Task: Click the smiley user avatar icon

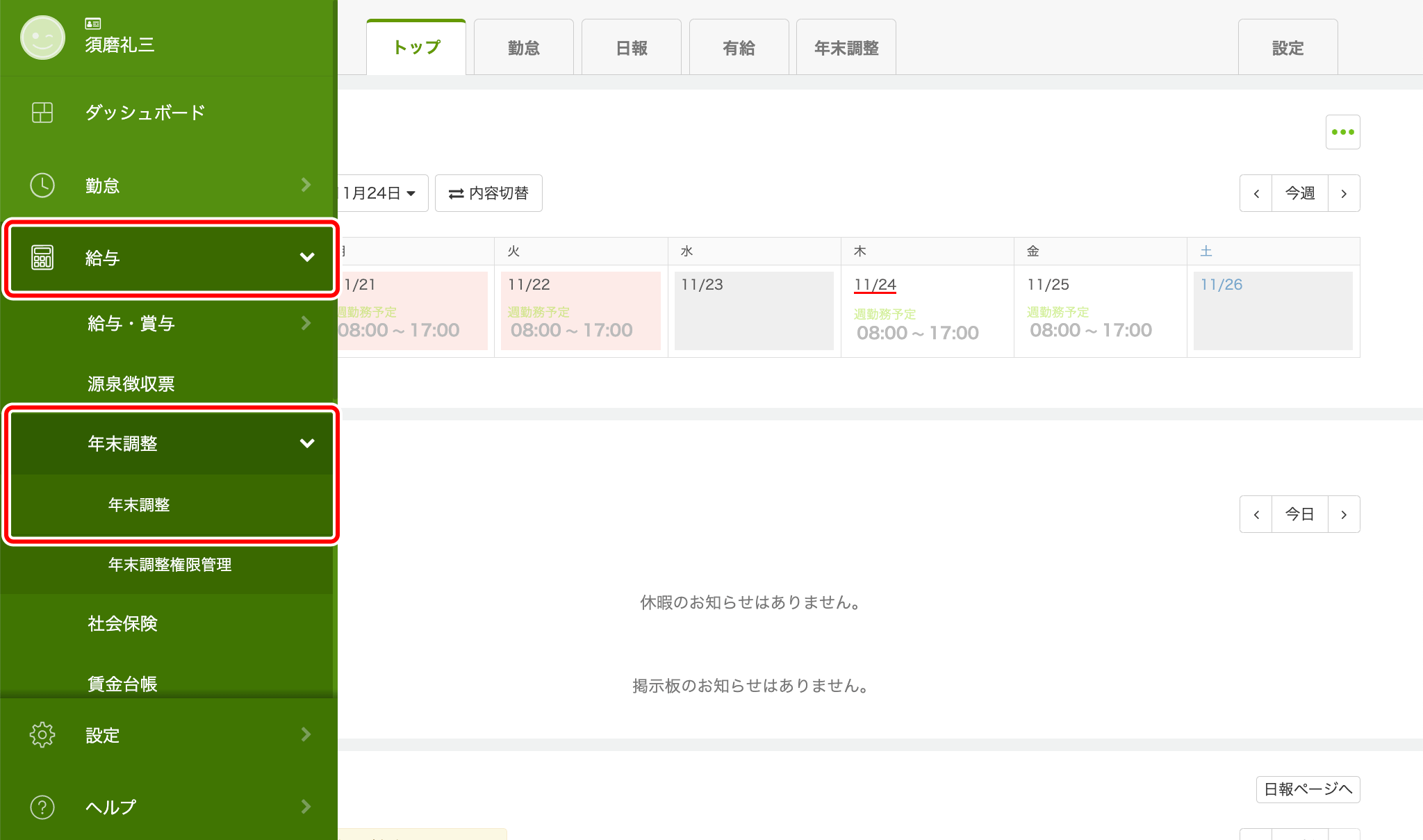Action: pos(42,38)
